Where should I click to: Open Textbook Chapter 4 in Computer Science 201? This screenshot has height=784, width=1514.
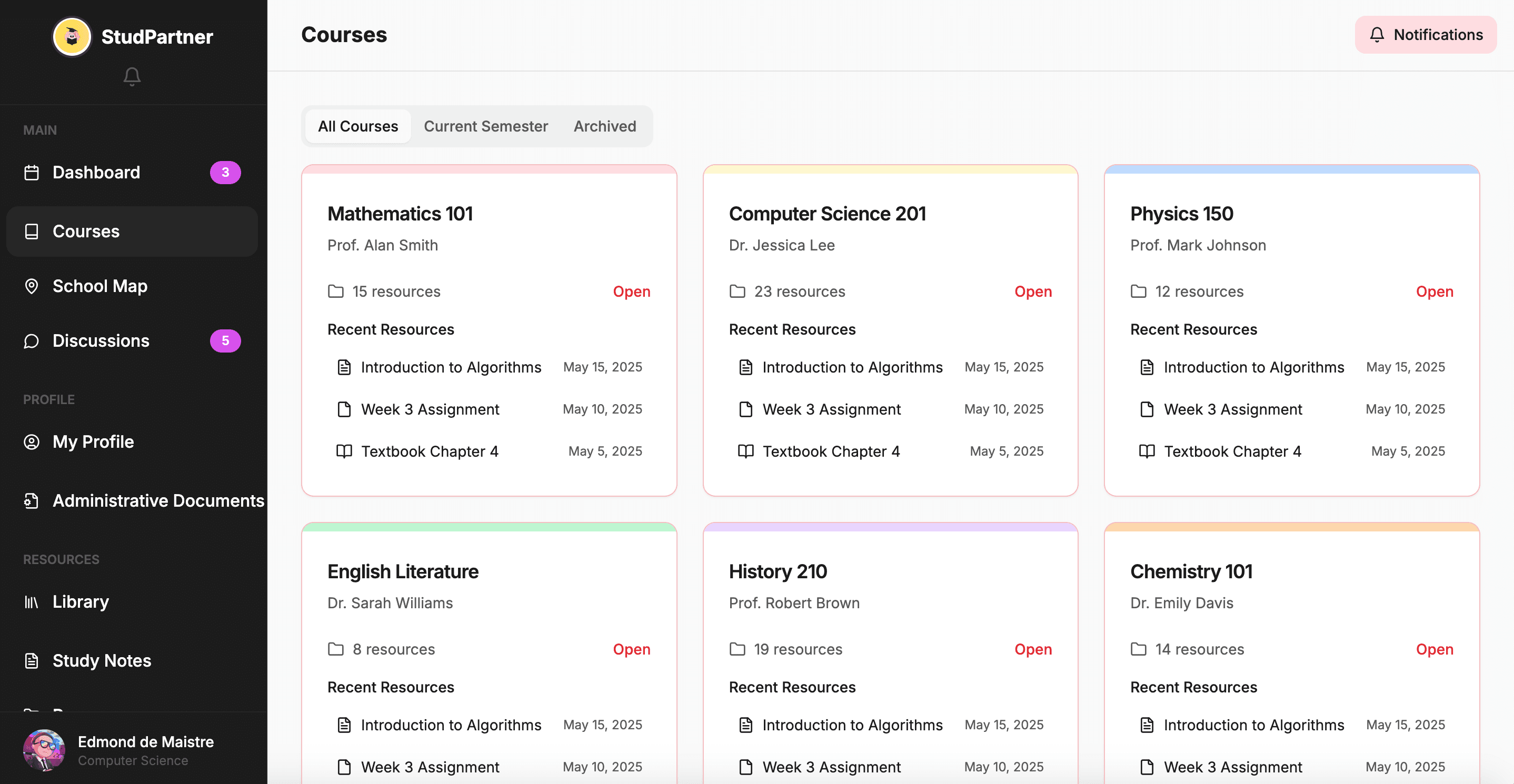(831, 451)
